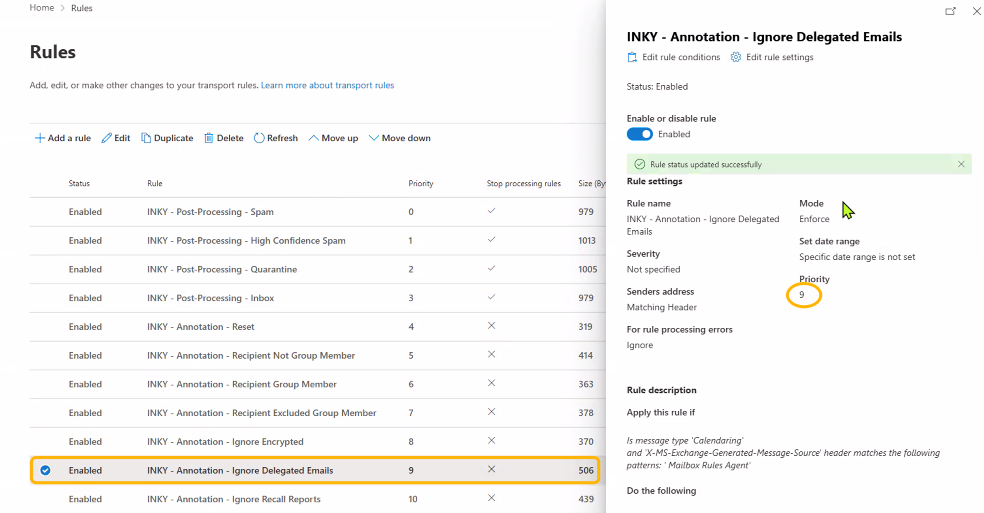Click 'Status: Enabled' text in details panel

click(x=657, y=87)
